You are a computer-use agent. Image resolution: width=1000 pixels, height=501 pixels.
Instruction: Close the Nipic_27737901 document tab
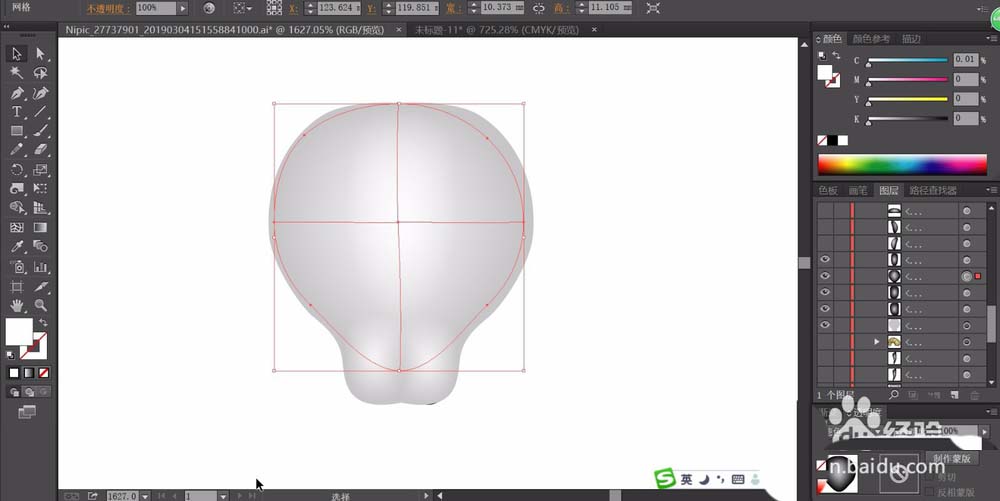point(399,29)
